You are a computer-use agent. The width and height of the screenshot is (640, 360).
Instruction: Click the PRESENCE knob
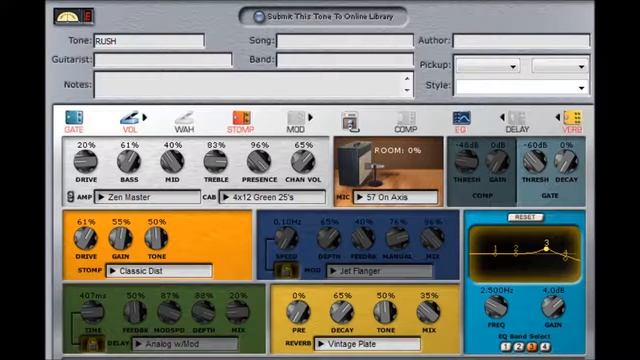click(259, 162)
